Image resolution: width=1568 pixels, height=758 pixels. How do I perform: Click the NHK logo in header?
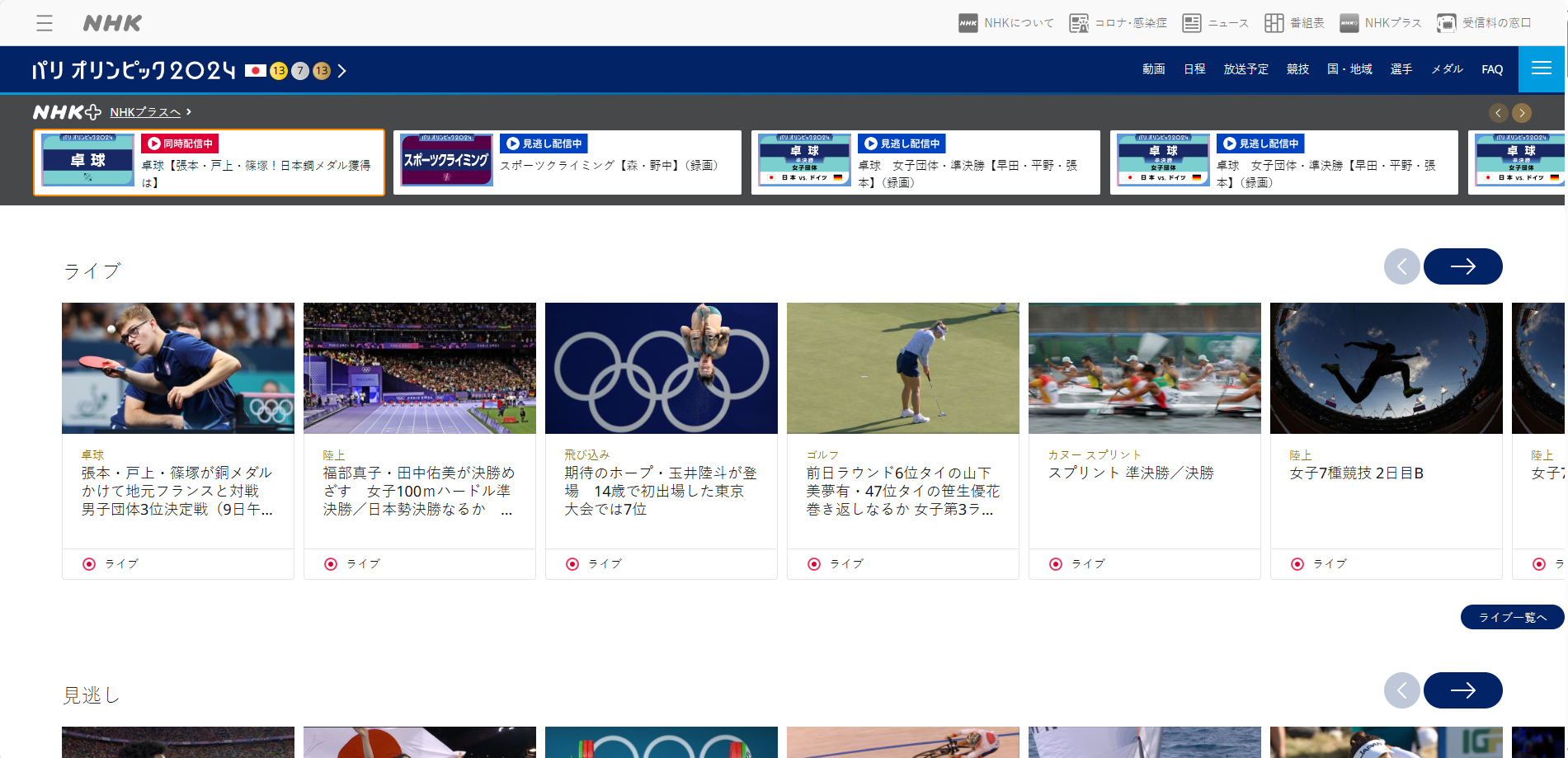pos(112,23)
